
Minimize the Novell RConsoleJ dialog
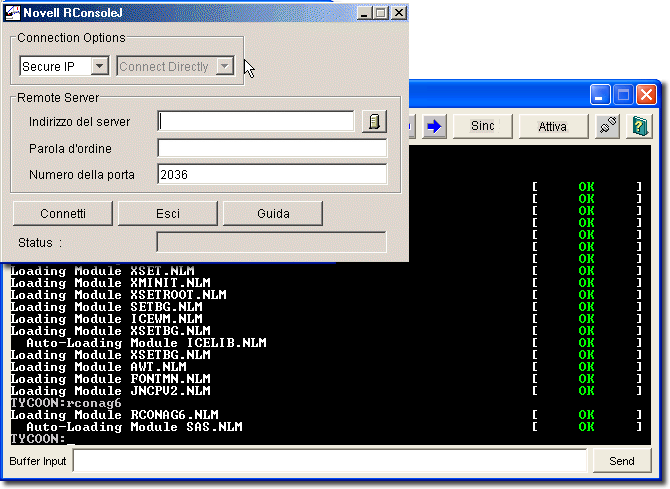364,13
